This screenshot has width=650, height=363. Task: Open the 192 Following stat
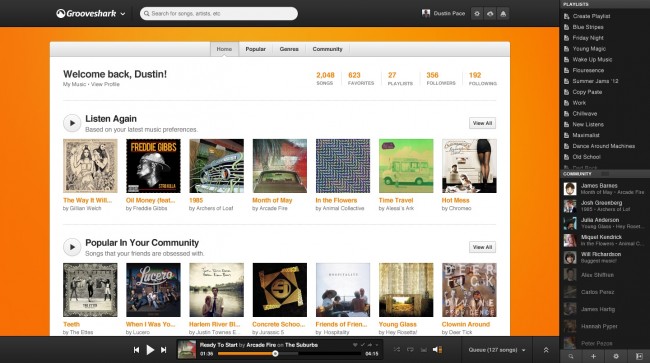(483, 78)
